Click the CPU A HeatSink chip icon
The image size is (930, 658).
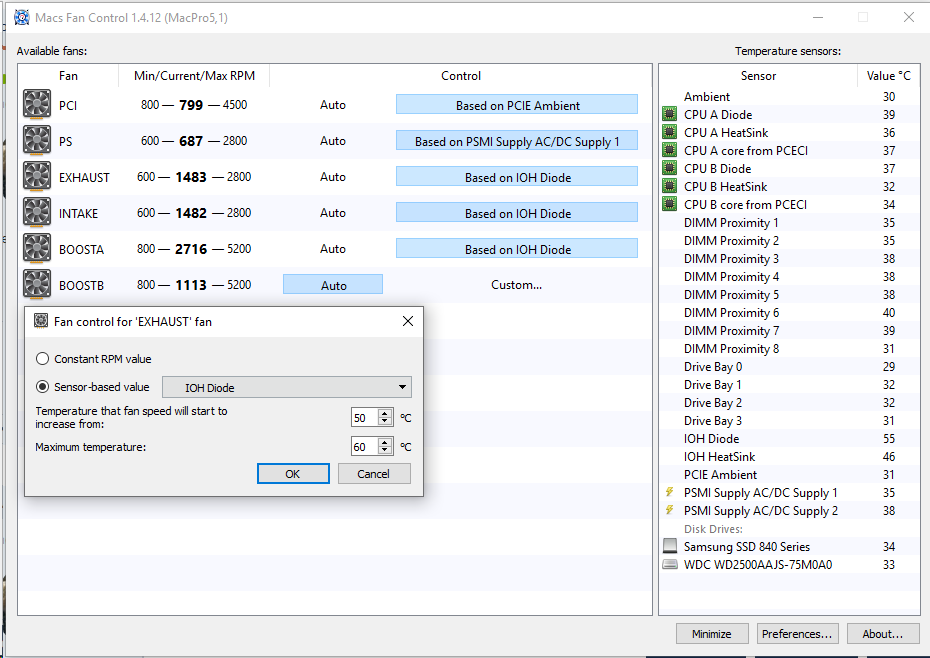(670, 132)
